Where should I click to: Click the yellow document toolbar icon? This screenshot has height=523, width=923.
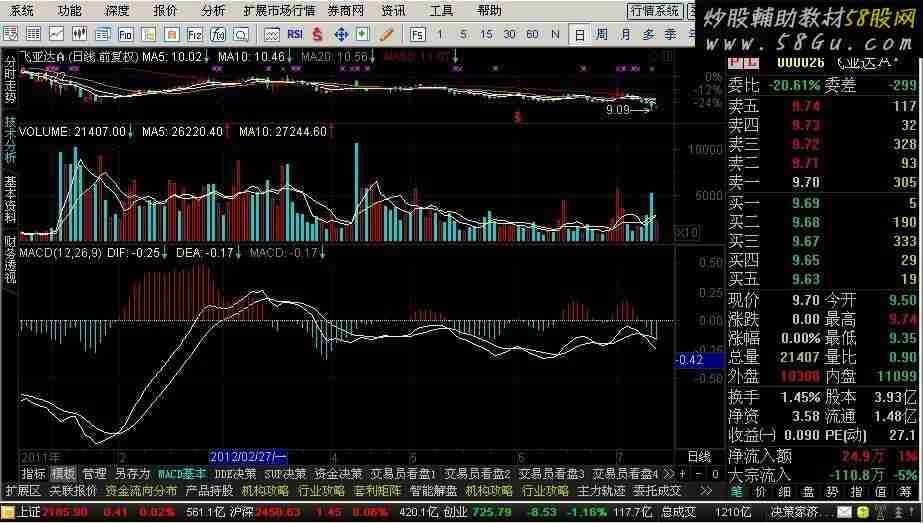tap(148, 34)
